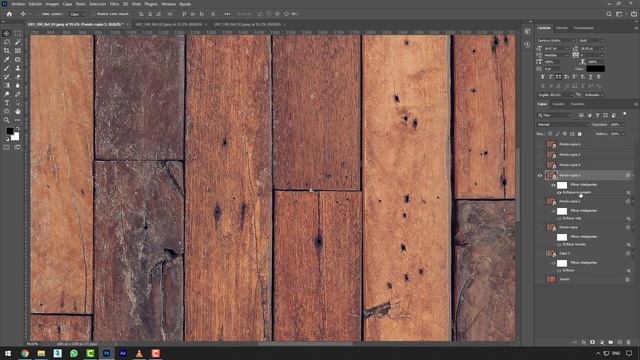
Task: Open WhatsApp from the Windows taskbar
Action: click(x=74, y=353)
